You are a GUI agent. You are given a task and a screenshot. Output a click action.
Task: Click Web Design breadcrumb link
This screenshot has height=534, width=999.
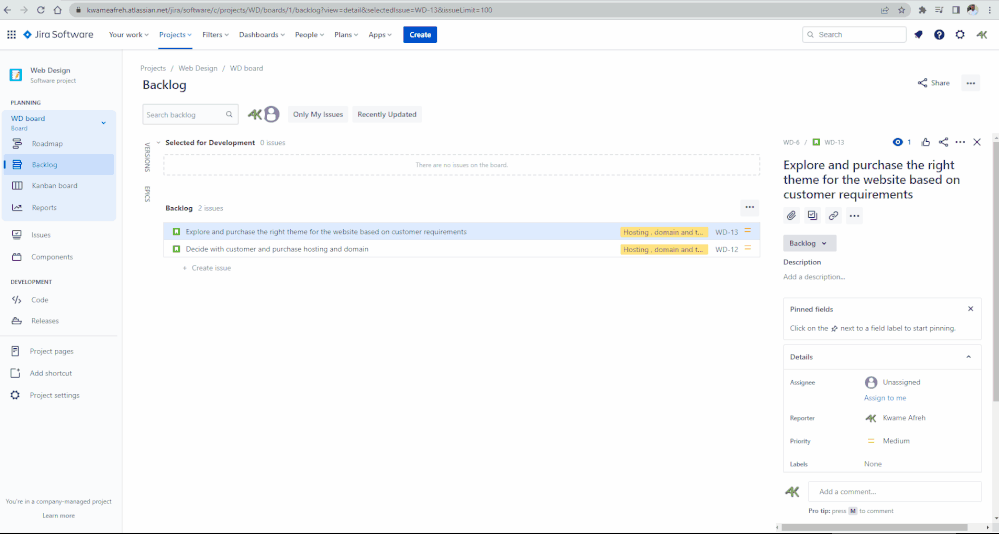point(198,68)
